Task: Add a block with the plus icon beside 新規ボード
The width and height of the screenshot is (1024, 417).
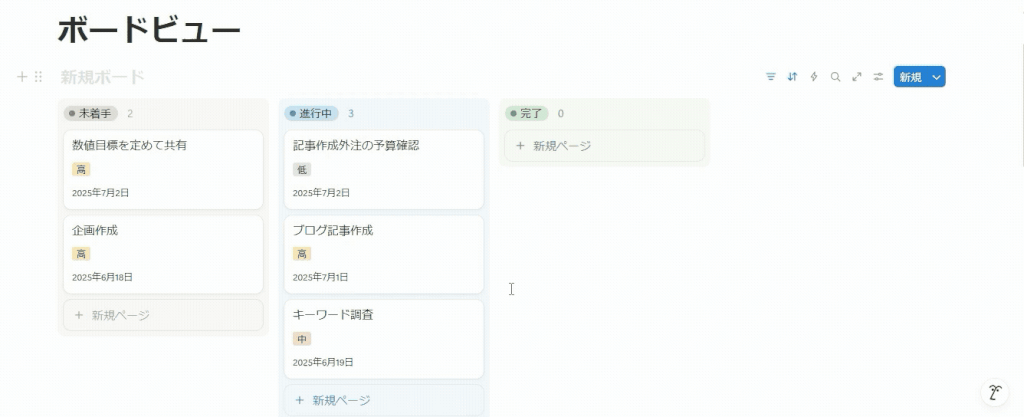Action: point(22,77)
